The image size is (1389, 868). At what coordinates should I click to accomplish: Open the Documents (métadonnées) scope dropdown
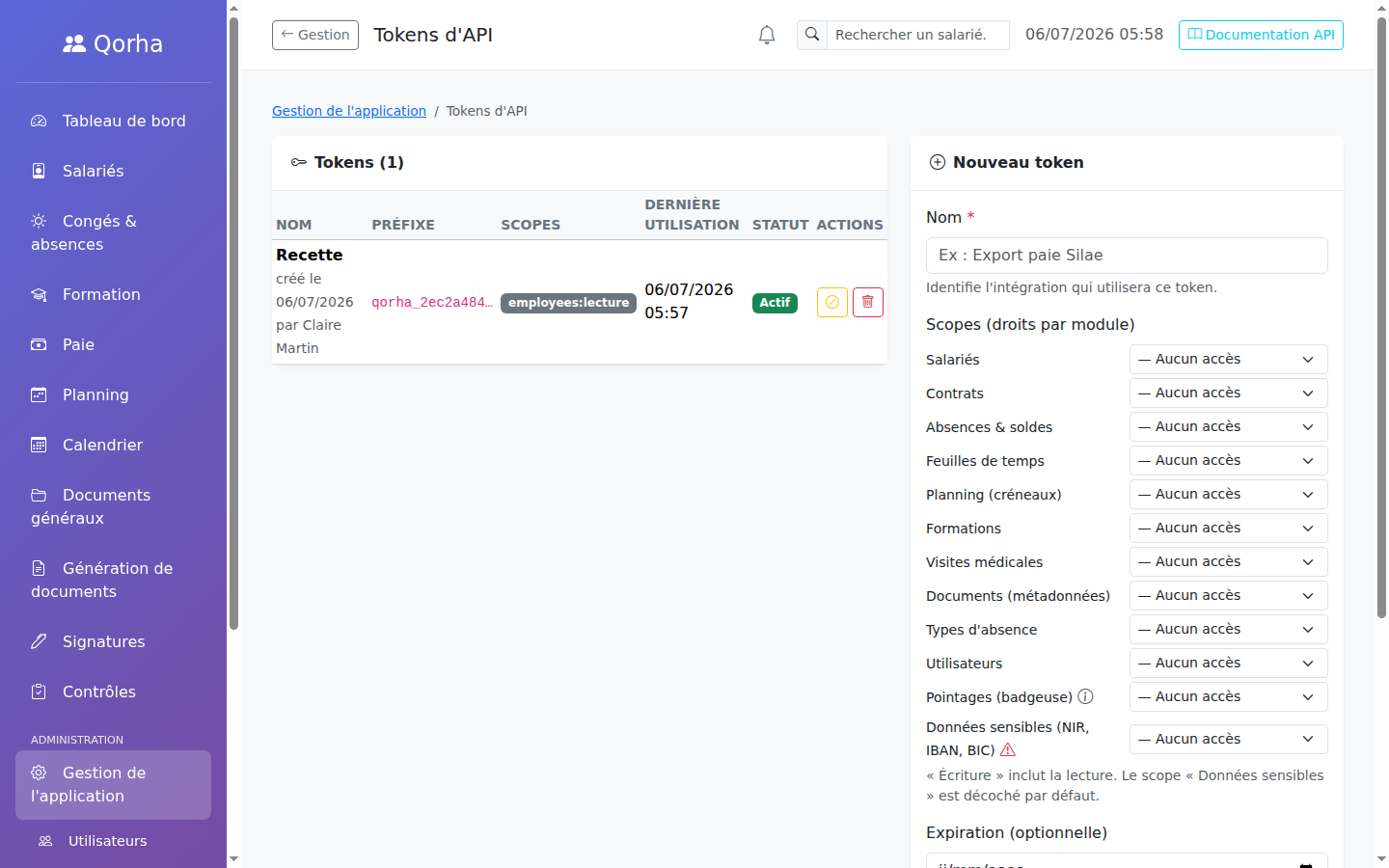click(x=1228, y=595)
